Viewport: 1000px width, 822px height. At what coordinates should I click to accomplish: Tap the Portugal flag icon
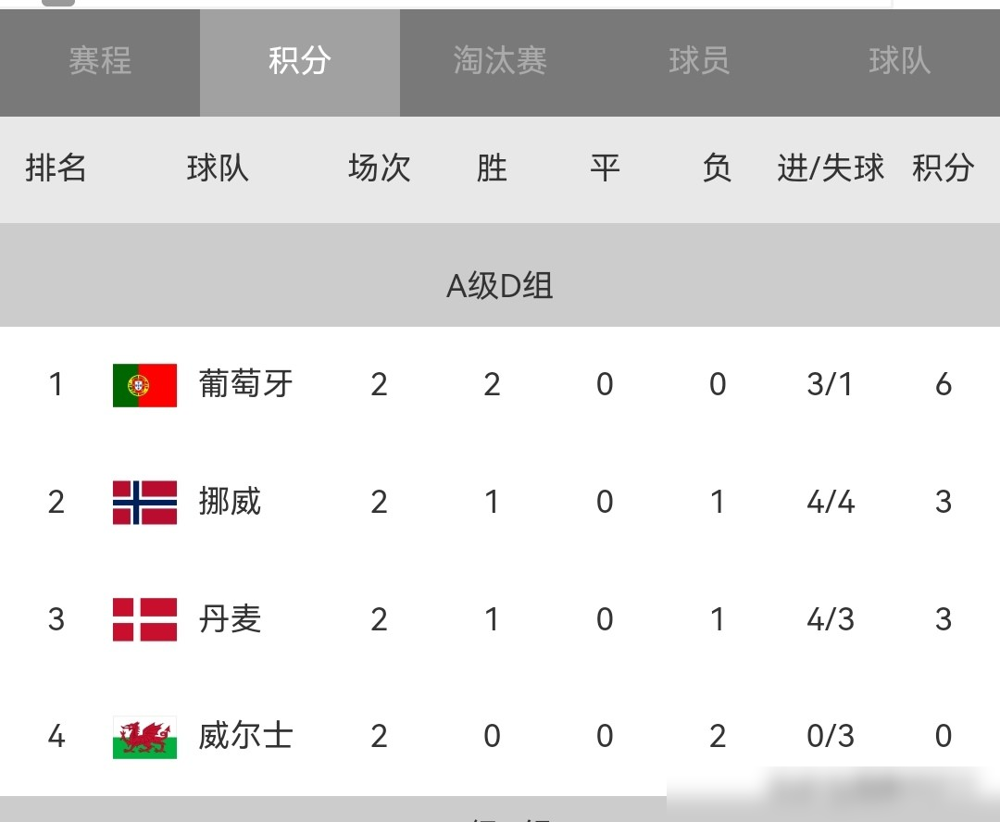coord(145,385)
